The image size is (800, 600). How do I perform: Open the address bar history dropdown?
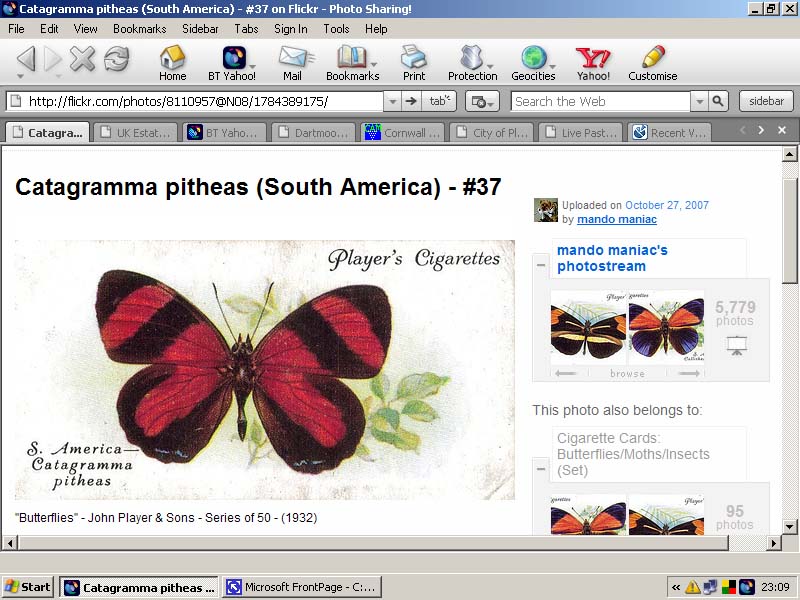pyautogui.click(x=391, y=101)
